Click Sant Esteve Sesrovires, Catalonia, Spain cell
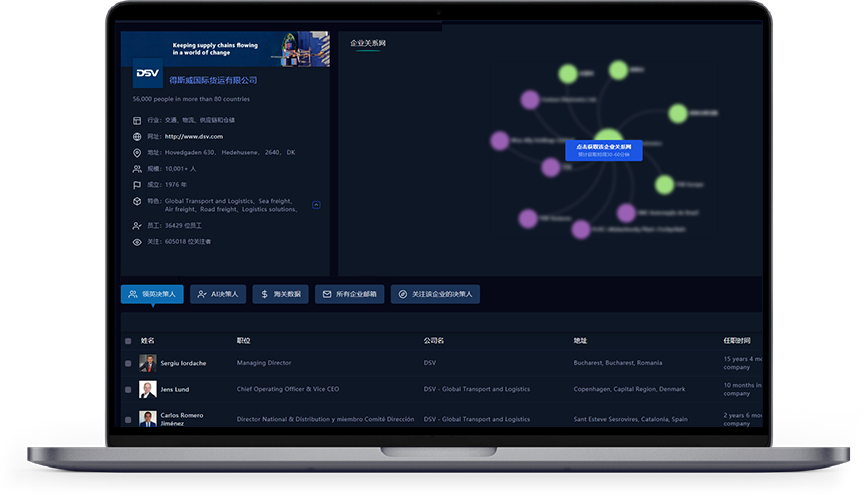This screenshot has width=864, height=496. pyautogui.click(x=630, y=419)
